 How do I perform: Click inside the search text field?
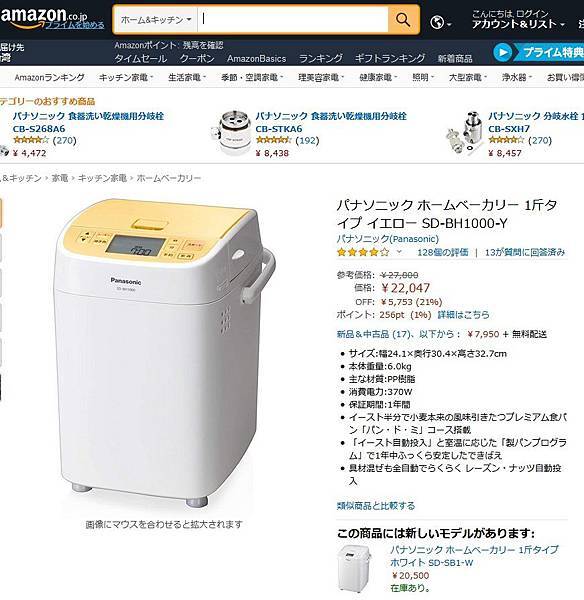[293, 20]
